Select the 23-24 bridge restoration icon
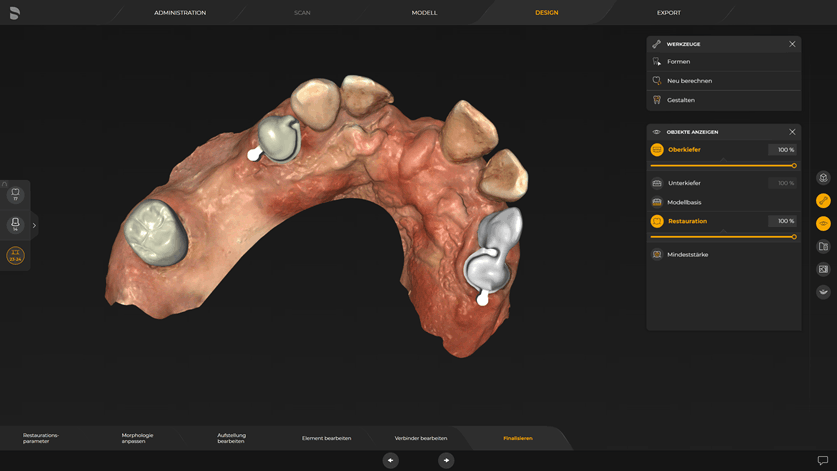Viewport: 837px width, 471px height. pyautogui.click(x=15, y=256)
